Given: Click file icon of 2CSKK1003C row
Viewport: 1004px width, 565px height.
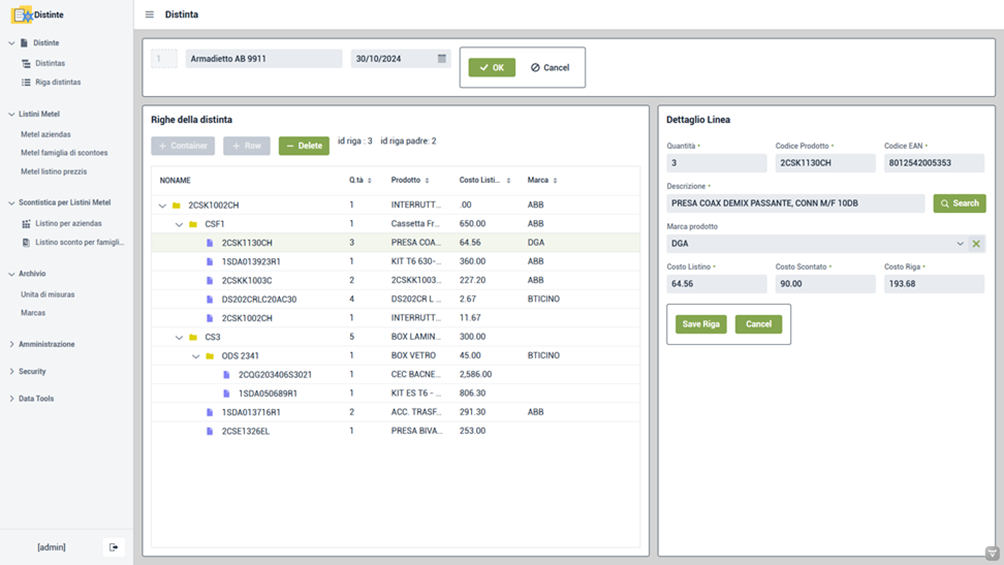Looking at the screenshot, I should 209,281.
